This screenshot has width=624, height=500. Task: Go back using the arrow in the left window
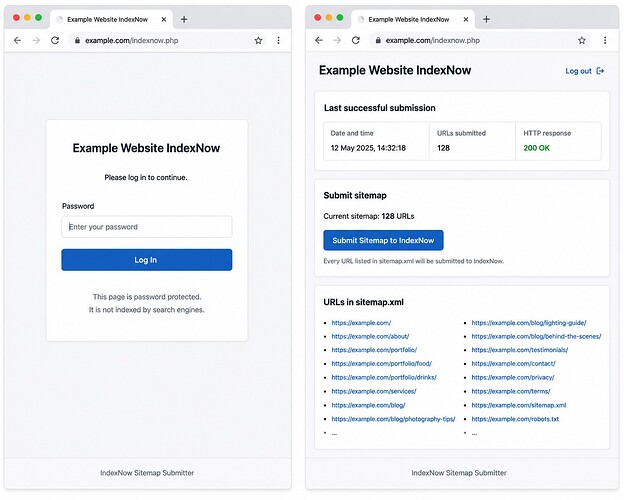click(x=18, y=40)
